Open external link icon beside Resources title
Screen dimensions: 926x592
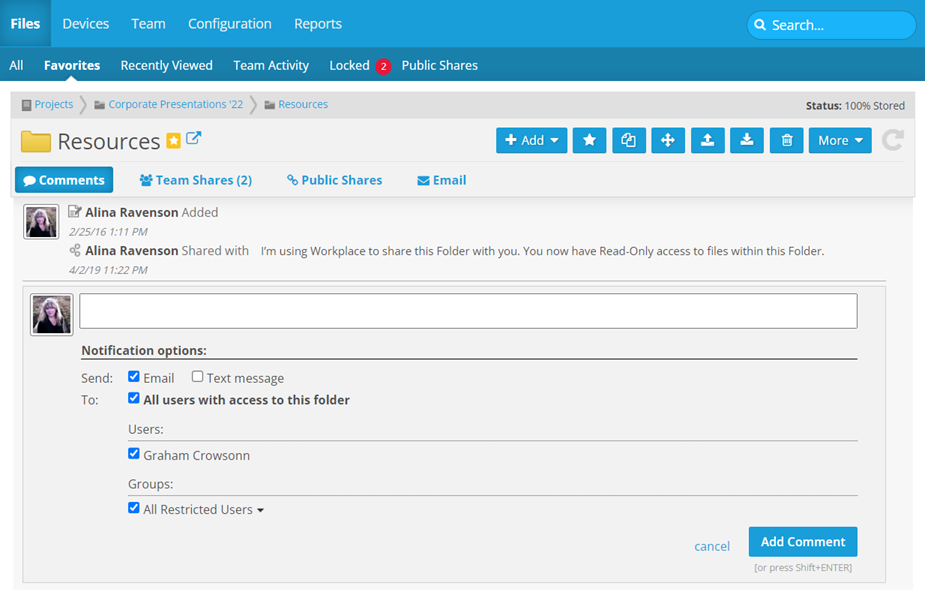click(194, 139)
